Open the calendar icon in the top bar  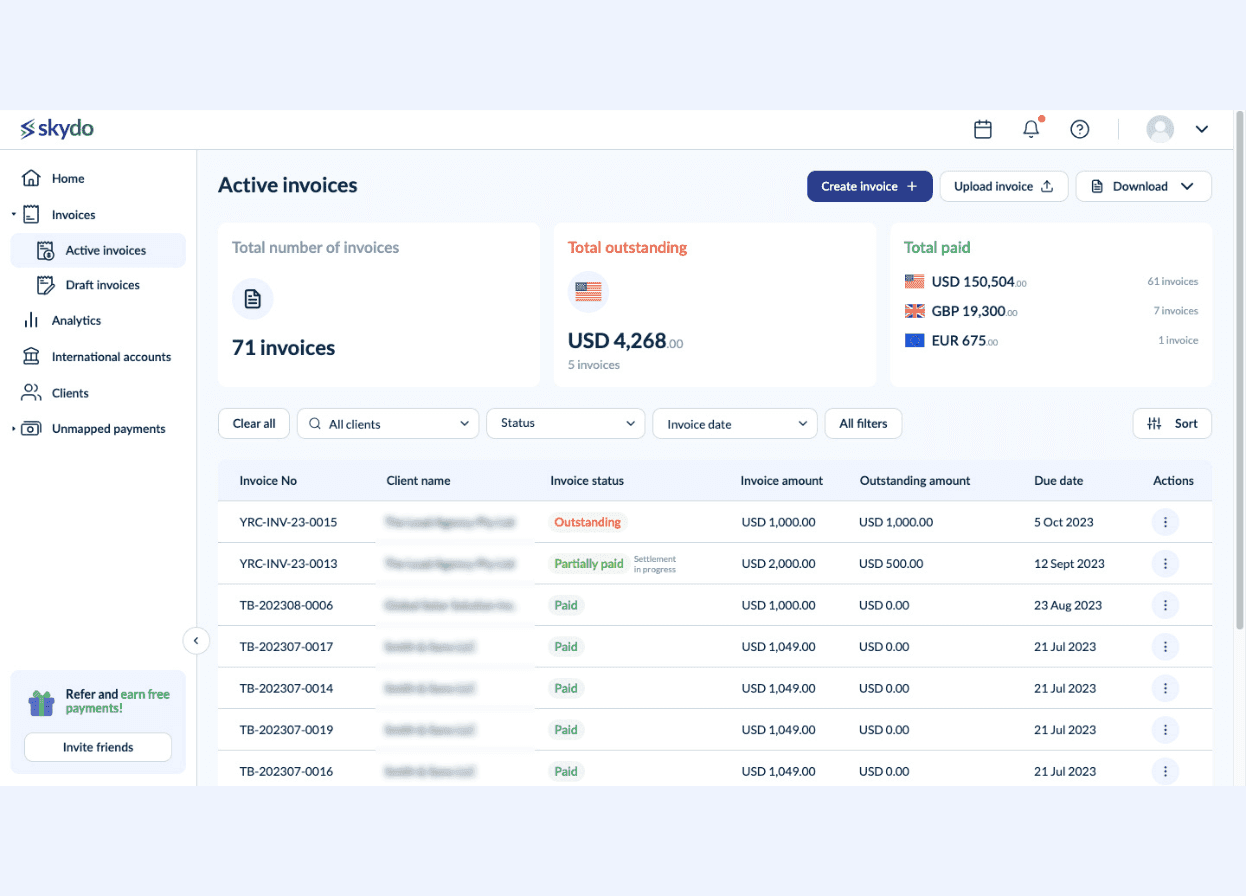click(x=982, y=129)
